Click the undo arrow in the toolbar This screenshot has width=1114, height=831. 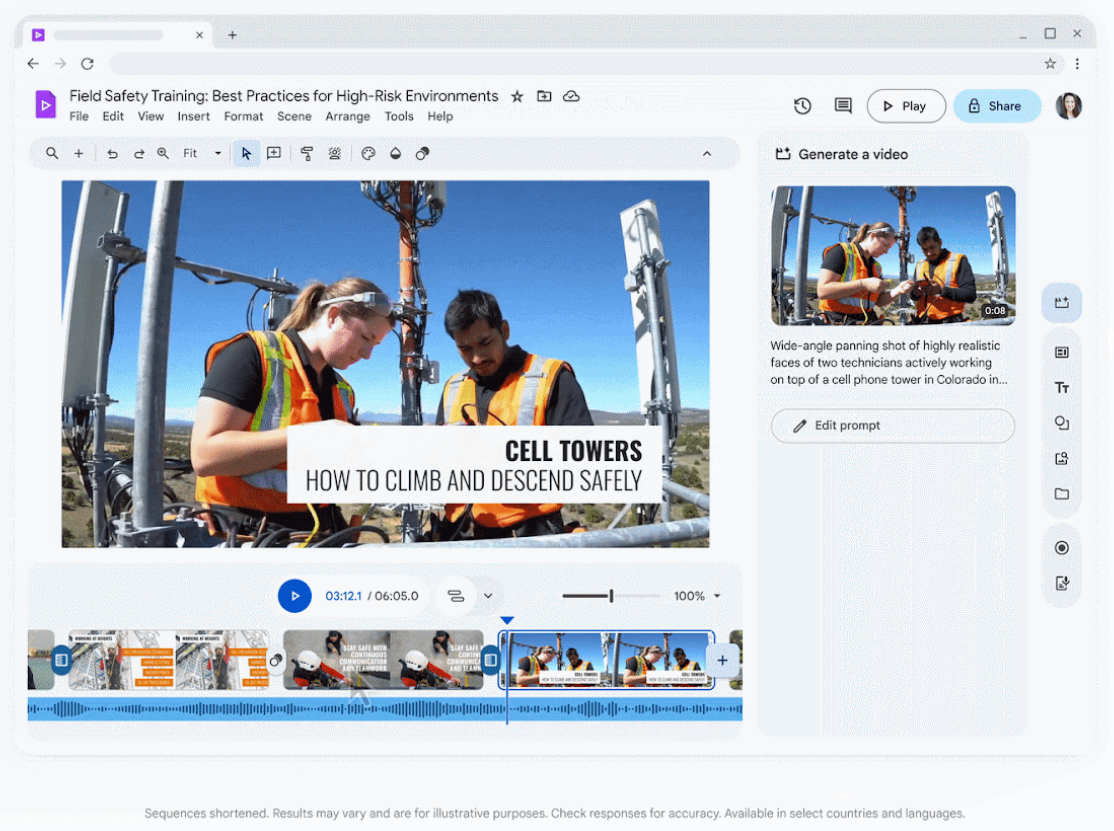[113, 153]
